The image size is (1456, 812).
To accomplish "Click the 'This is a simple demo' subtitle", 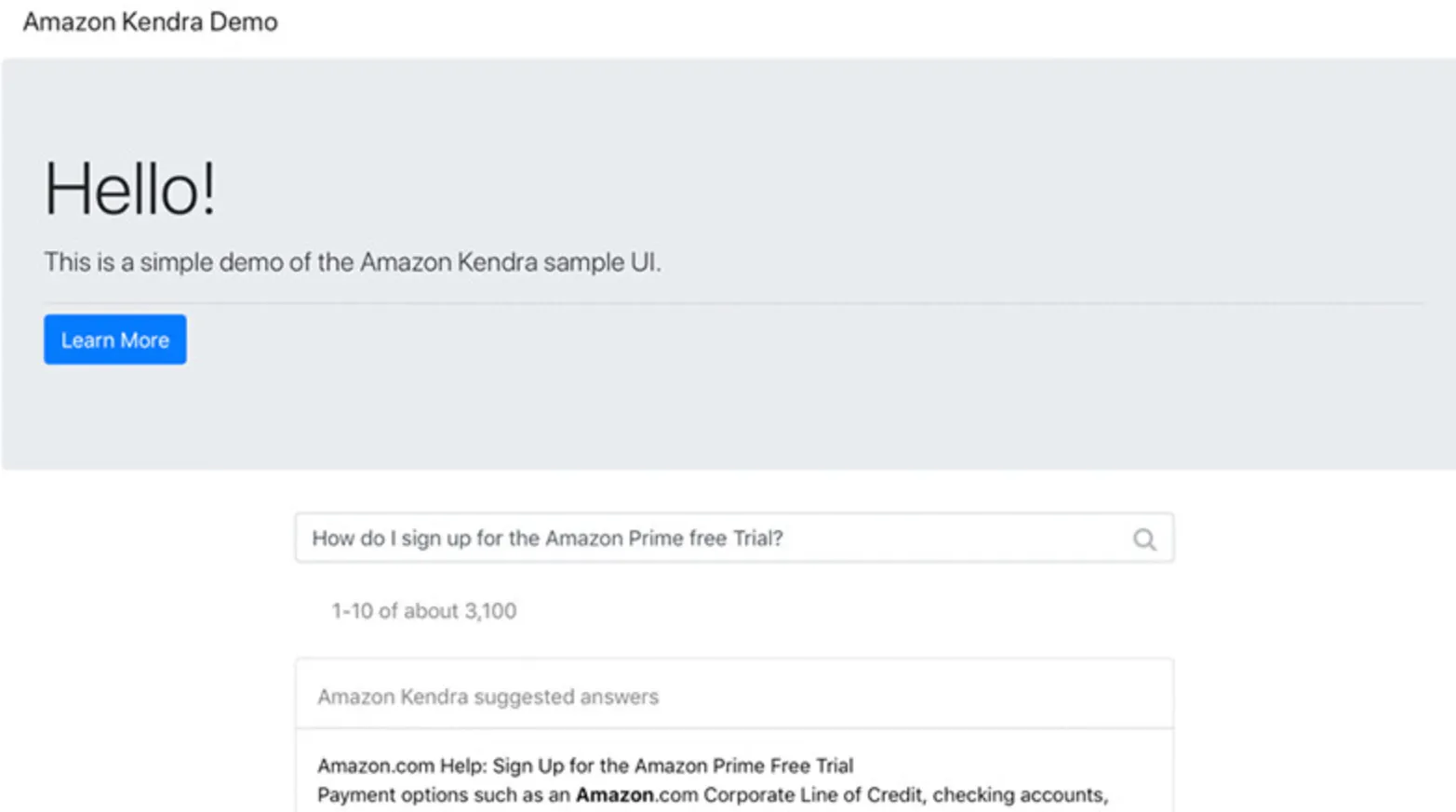I will coord(352,262).
